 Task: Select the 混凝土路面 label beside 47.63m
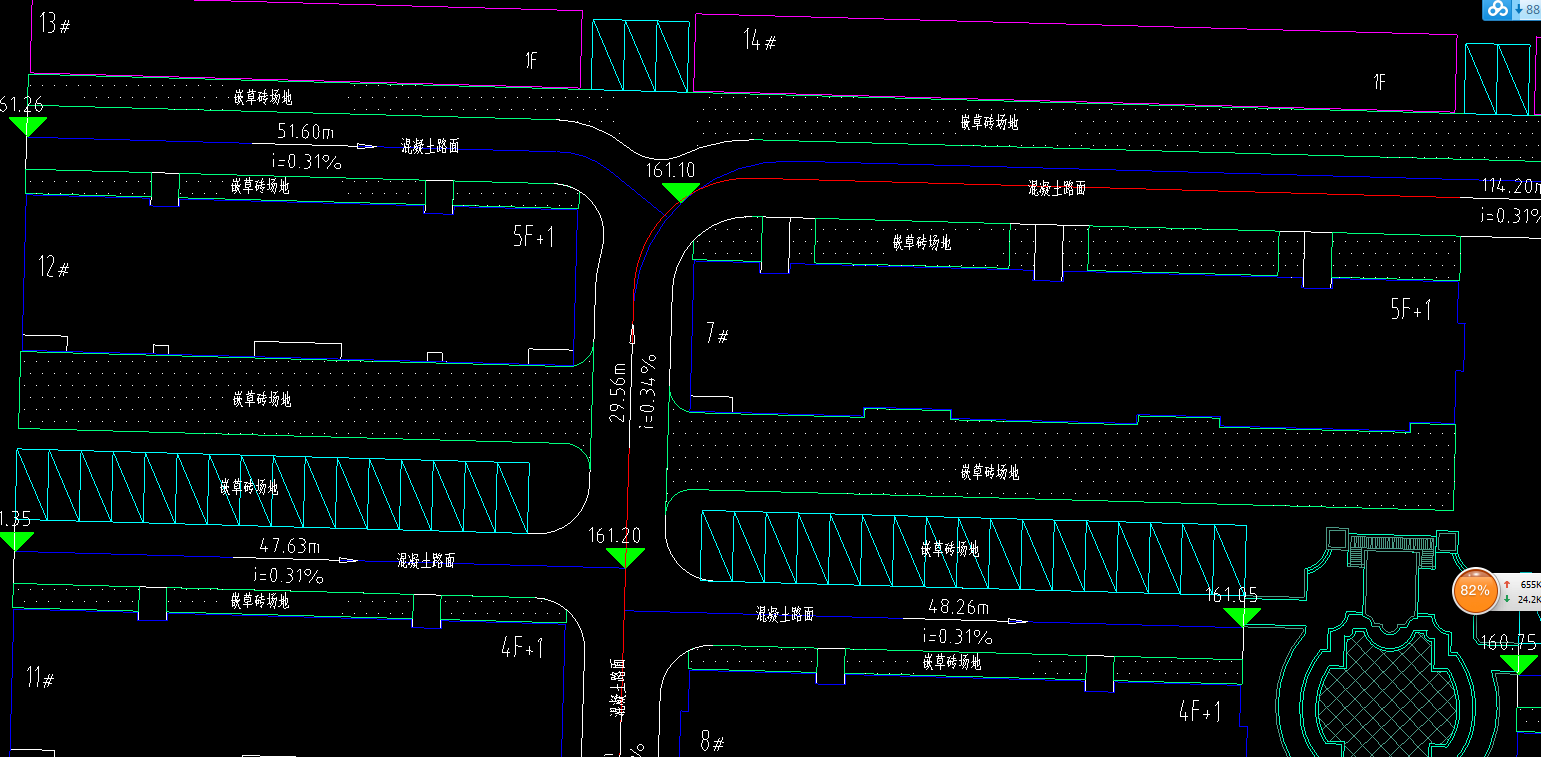(x=426, y=561)
